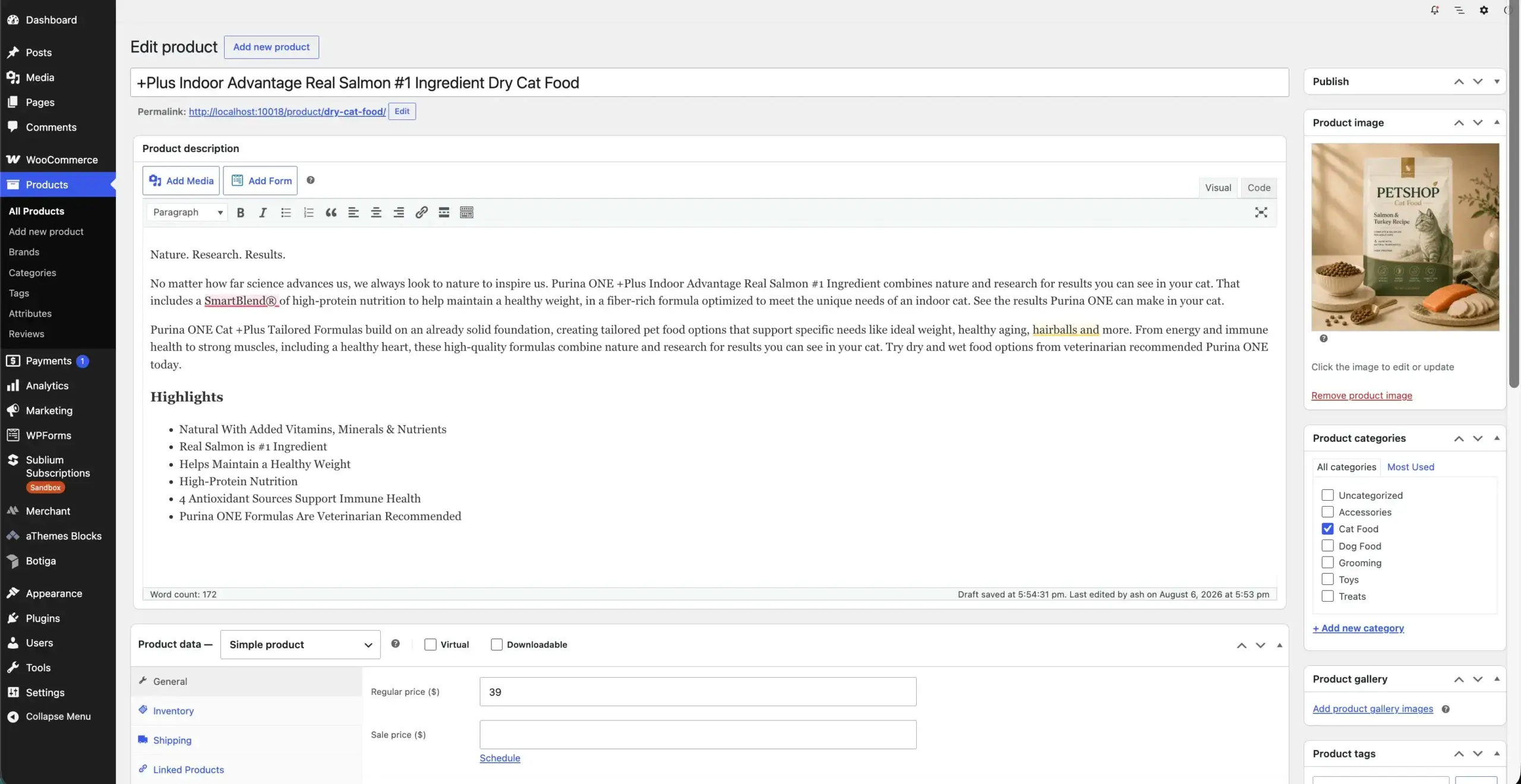Screen dimensions: 1521x784
Task: Click Add product gallery images link
Action: point(1372,709)
